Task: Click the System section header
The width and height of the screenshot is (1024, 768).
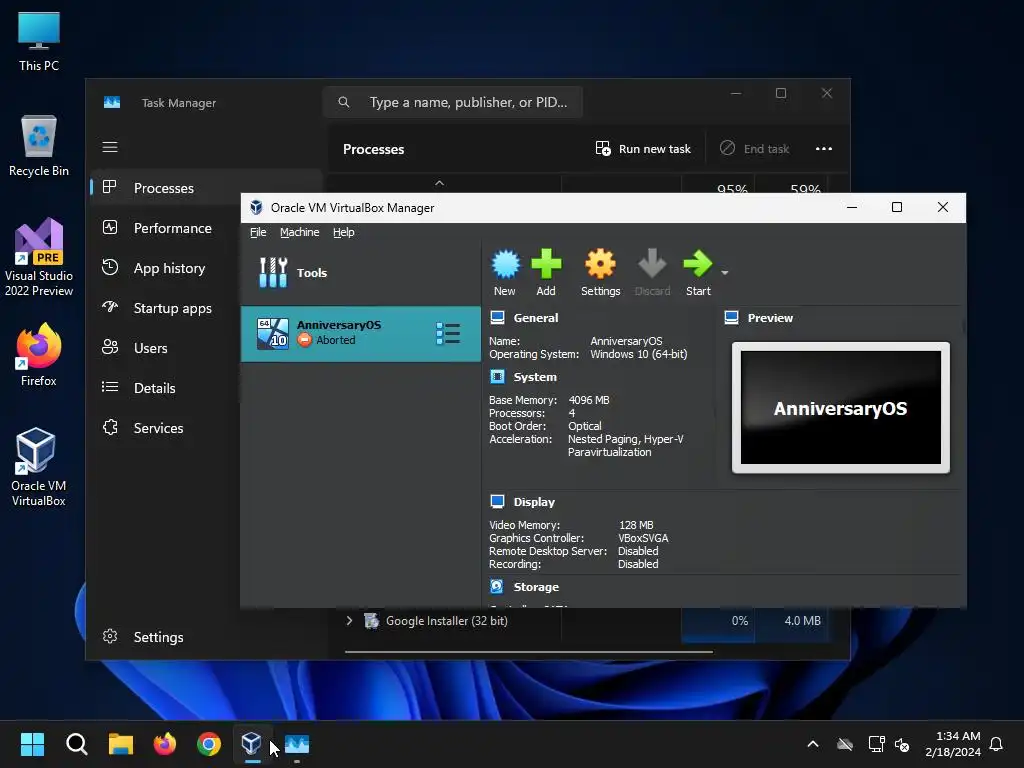Action: [x=535, y=377]
